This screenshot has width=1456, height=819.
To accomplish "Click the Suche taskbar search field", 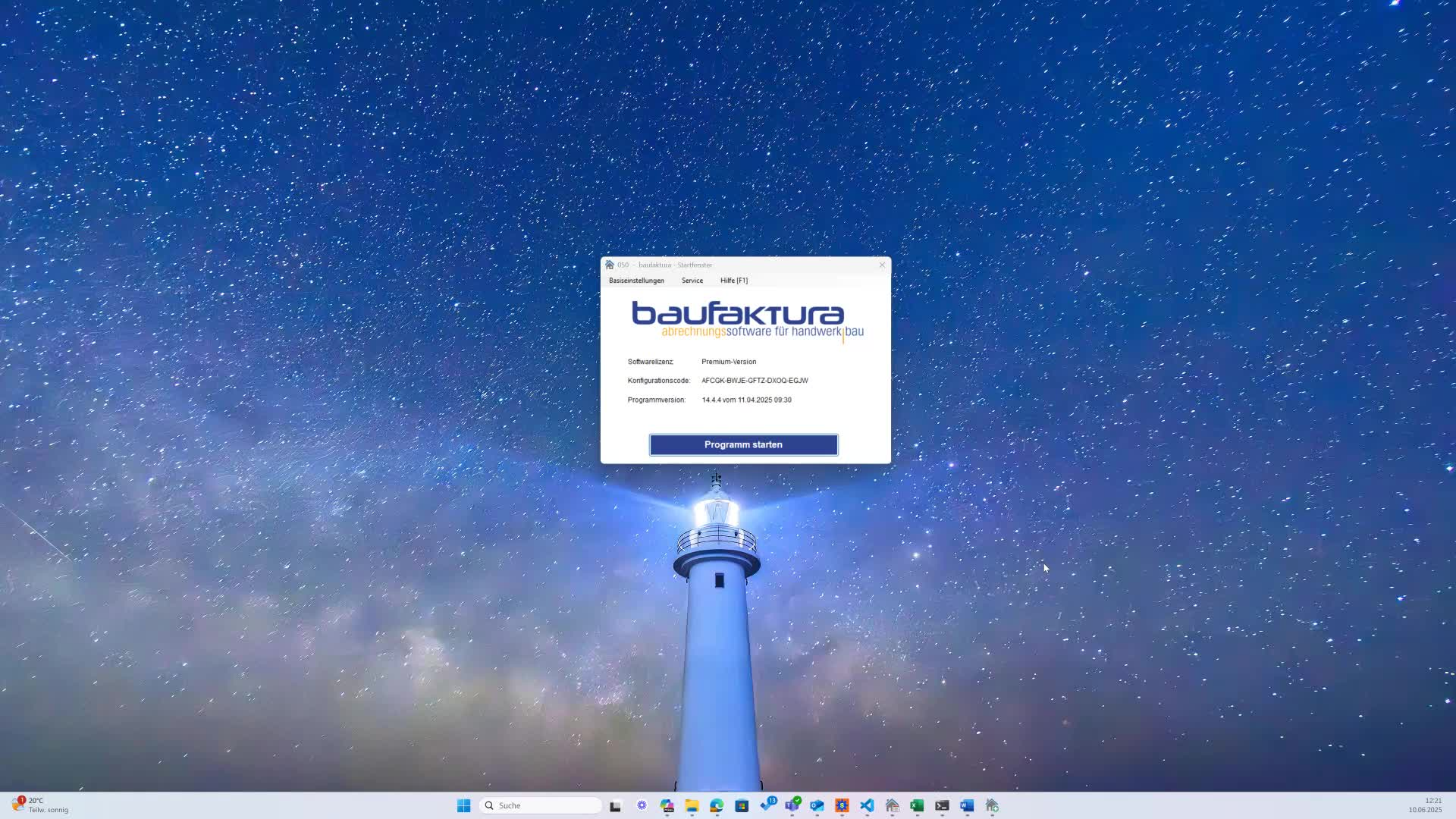I will coord(540,805).
